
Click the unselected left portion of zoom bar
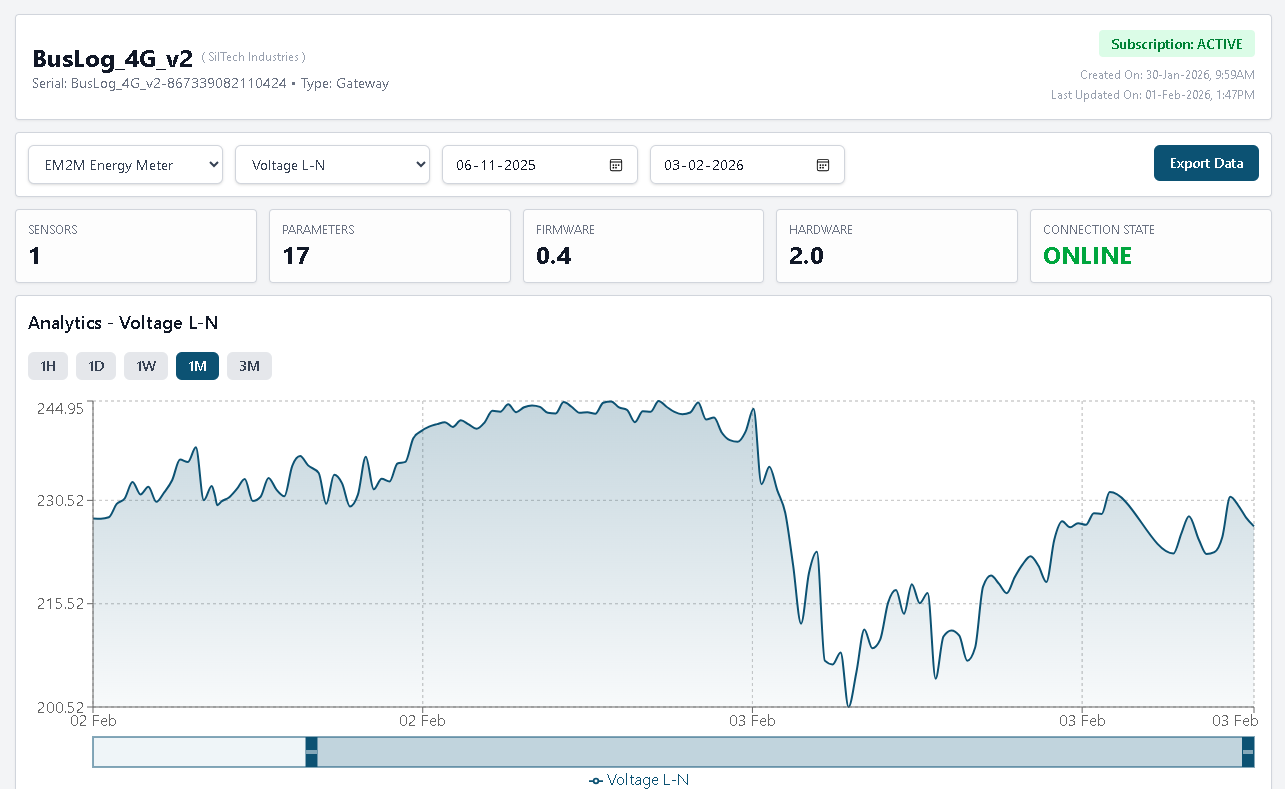198,752
